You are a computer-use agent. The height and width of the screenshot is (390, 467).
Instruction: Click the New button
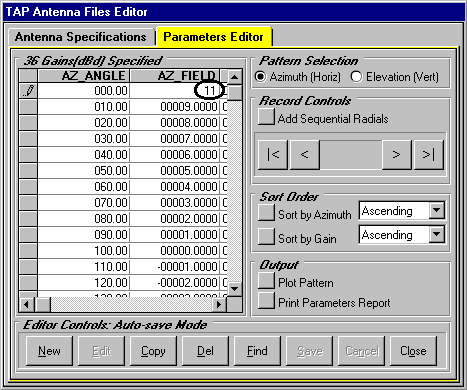tap(49, 351)
